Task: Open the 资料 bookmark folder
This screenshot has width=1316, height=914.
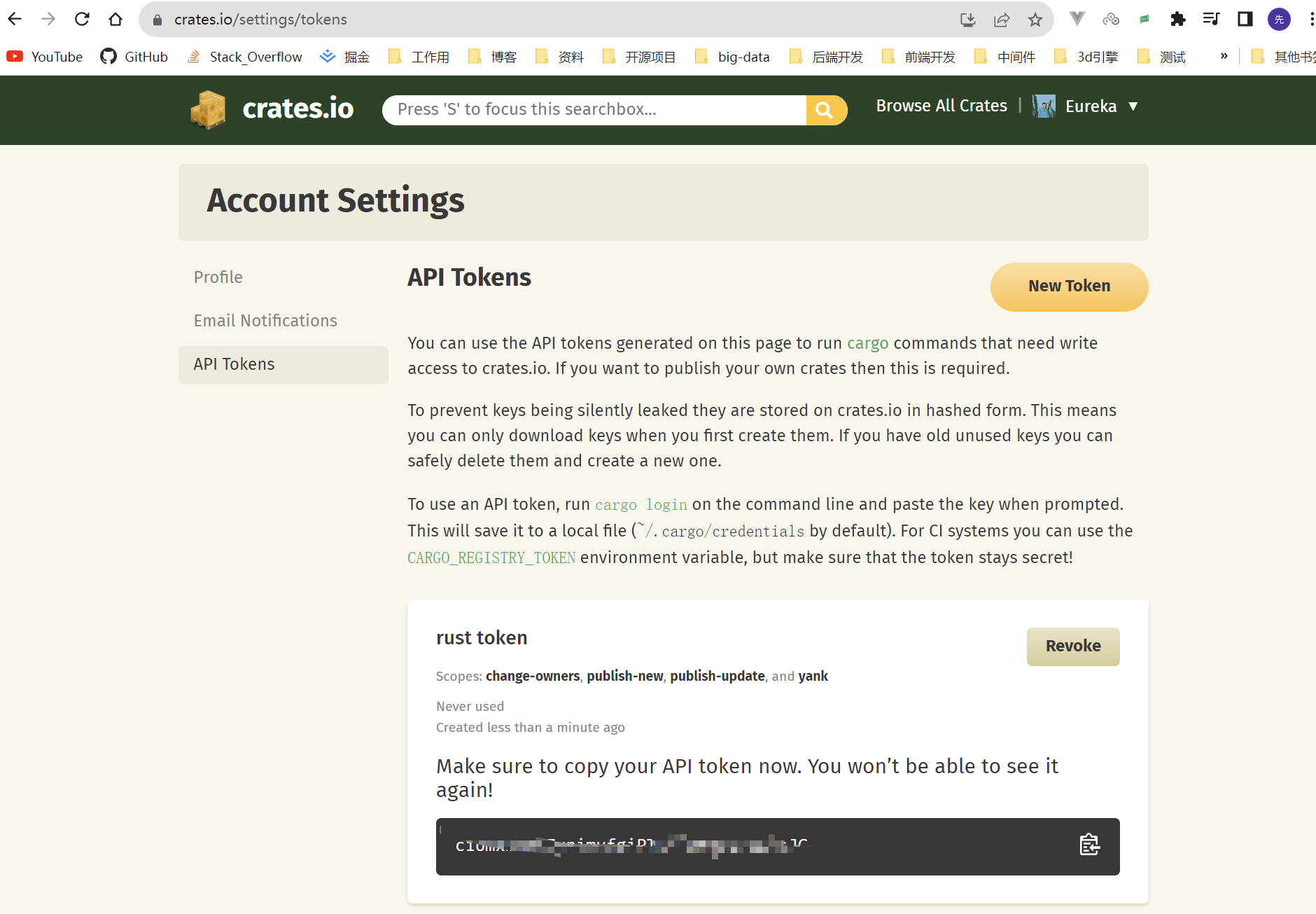Action: click(559, 57)
